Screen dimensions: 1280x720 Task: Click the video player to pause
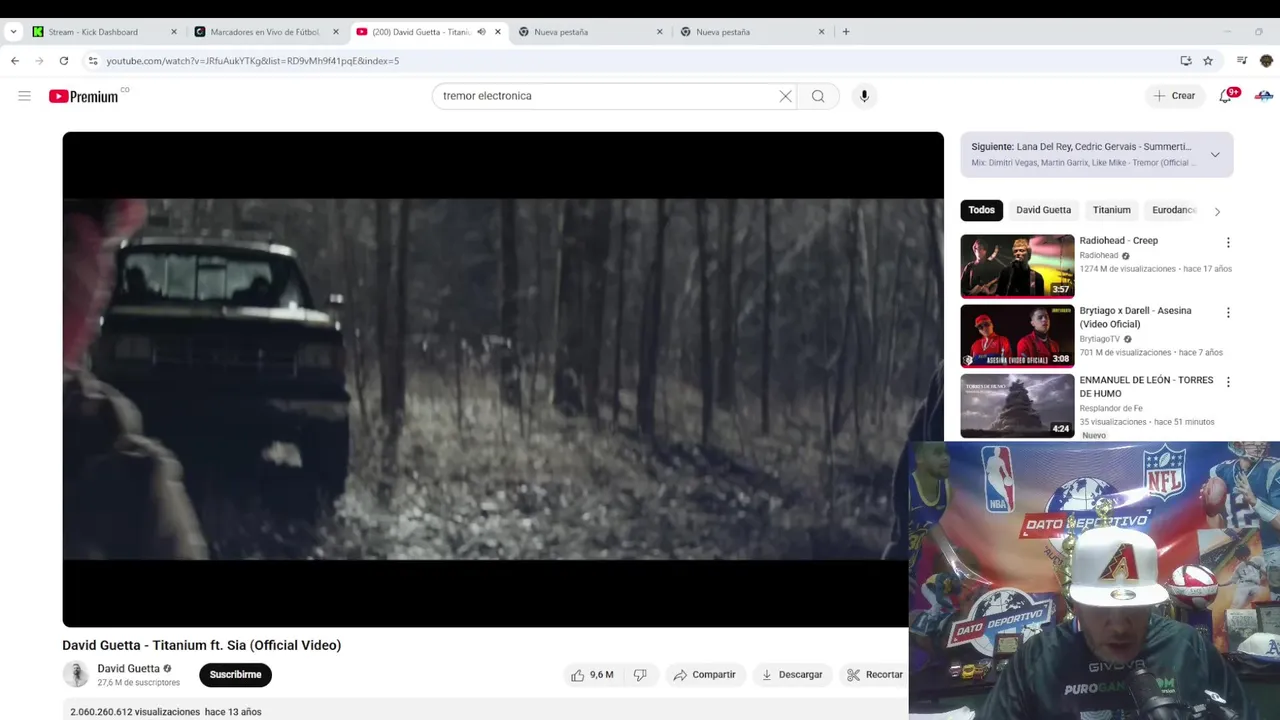pos(503,379)
